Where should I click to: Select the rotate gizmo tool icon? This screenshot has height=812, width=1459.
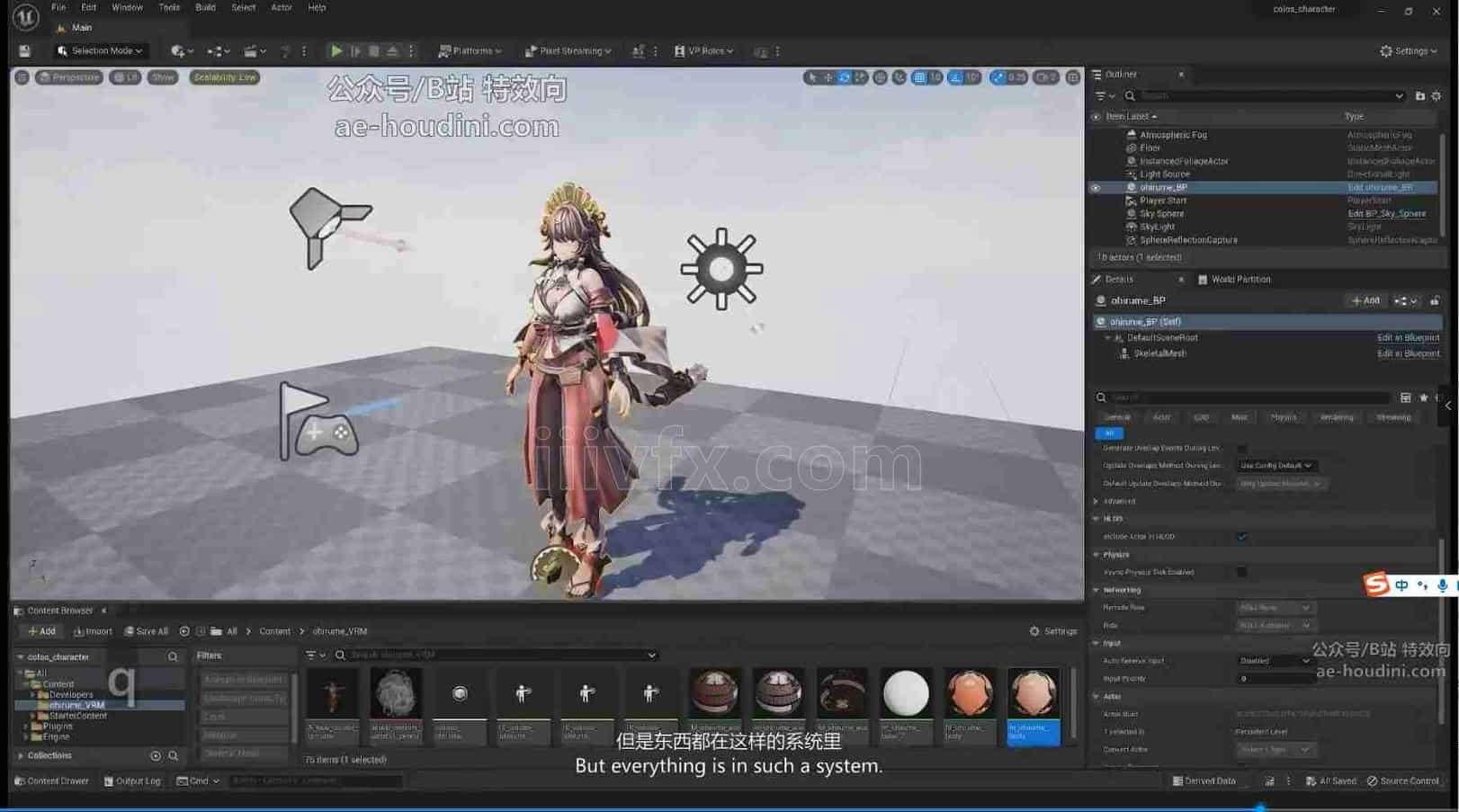(x=844, y=77)
